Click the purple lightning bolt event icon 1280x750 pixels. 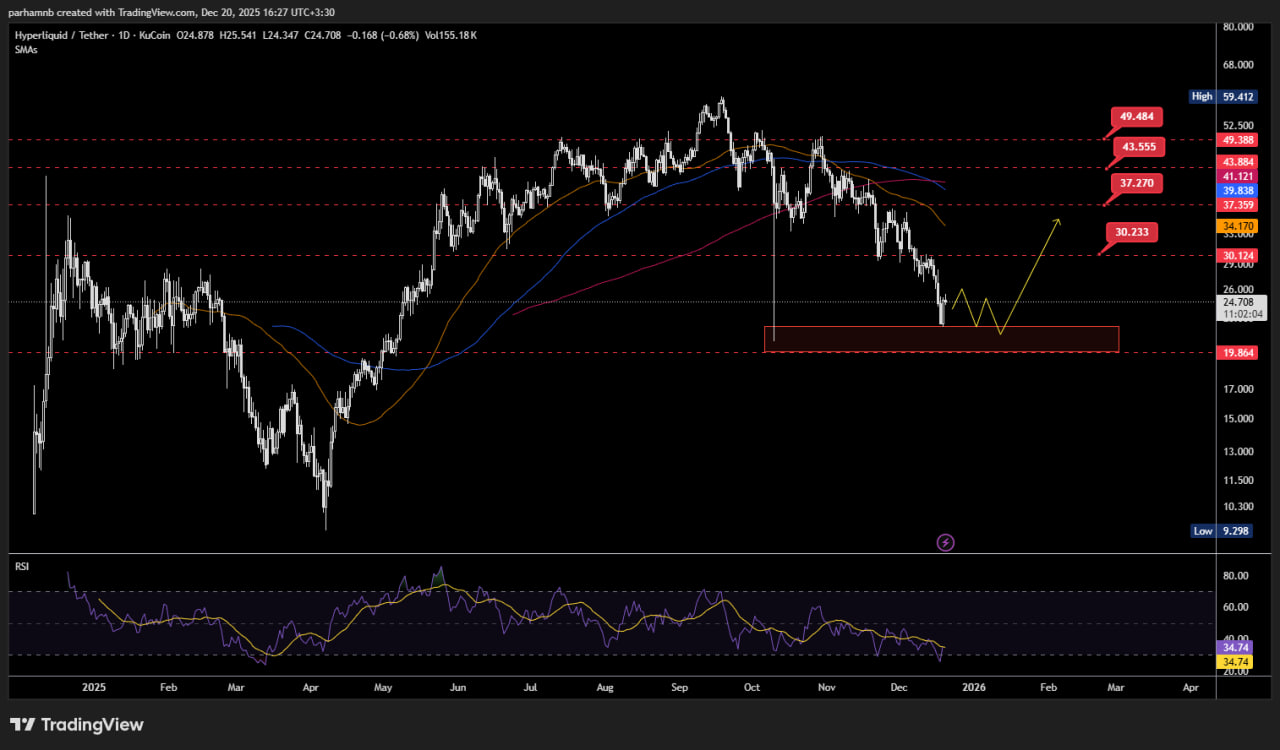coord(945,542)
